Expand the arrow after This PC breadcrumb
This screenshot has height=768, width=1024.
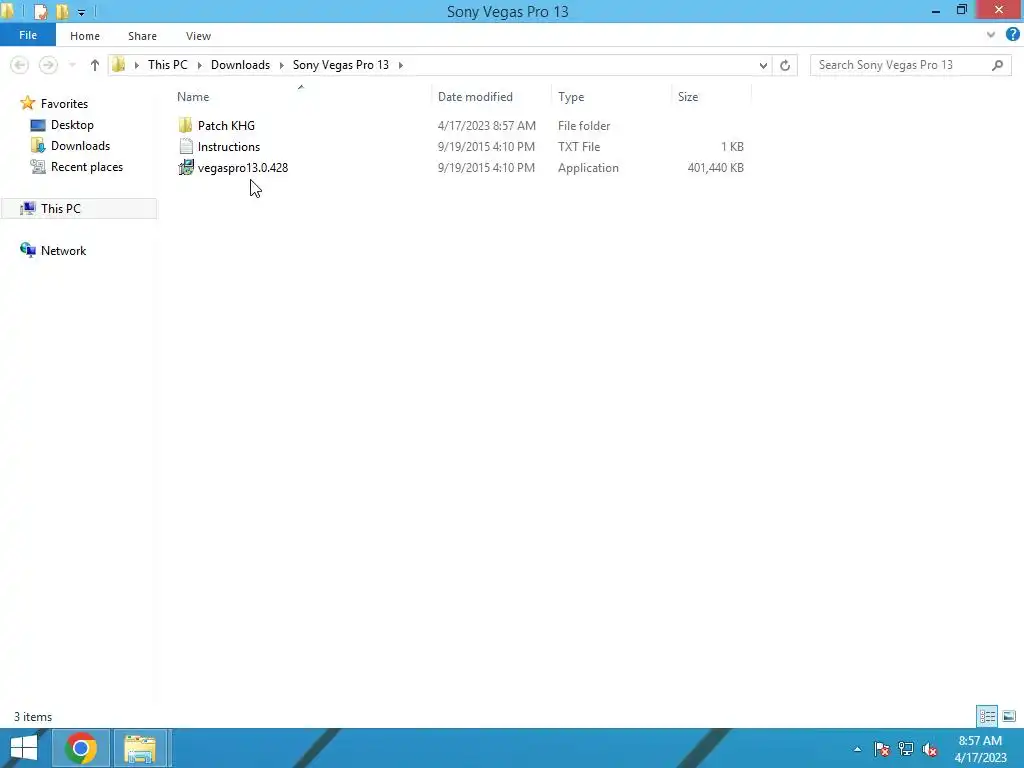(199, 65)
